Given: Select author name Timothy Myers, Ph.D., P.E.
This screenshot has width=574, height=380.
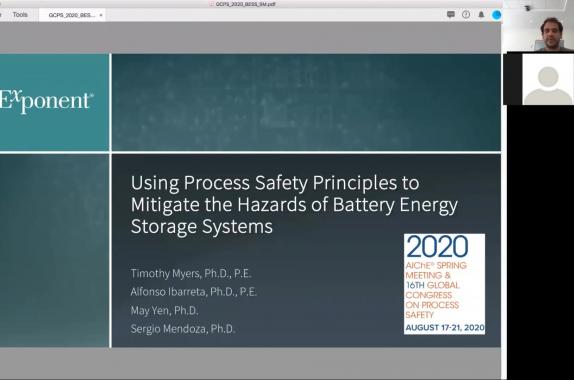Looking at the screenshot, I should [191, 273].
